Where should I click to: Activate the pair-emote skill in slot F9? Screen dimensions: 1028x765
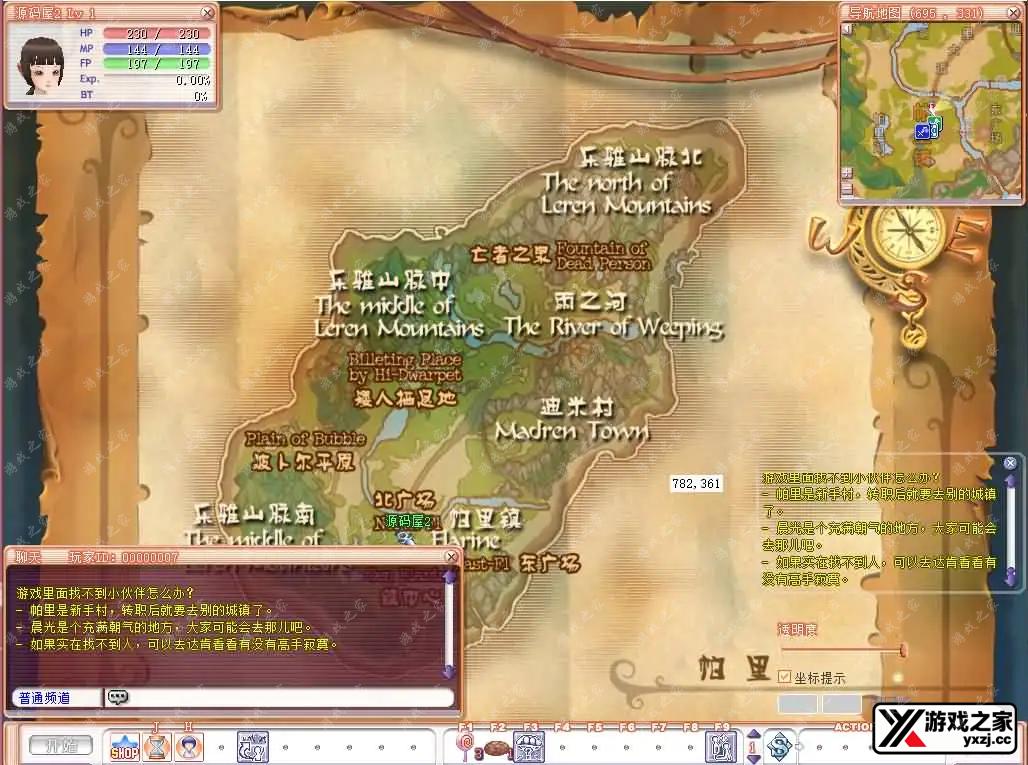722,747
